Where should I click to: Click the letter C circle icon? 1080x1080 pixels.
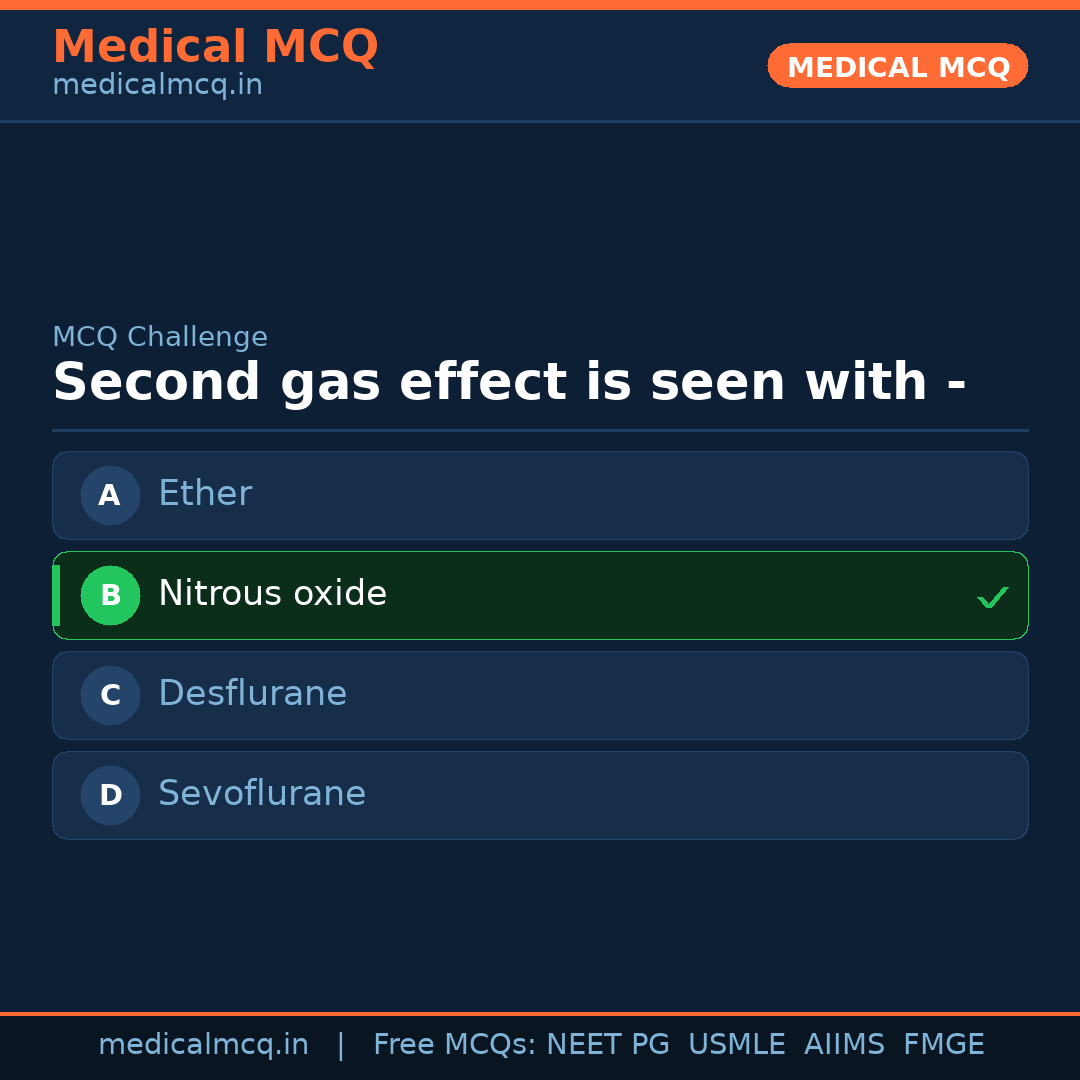point(110,695)
